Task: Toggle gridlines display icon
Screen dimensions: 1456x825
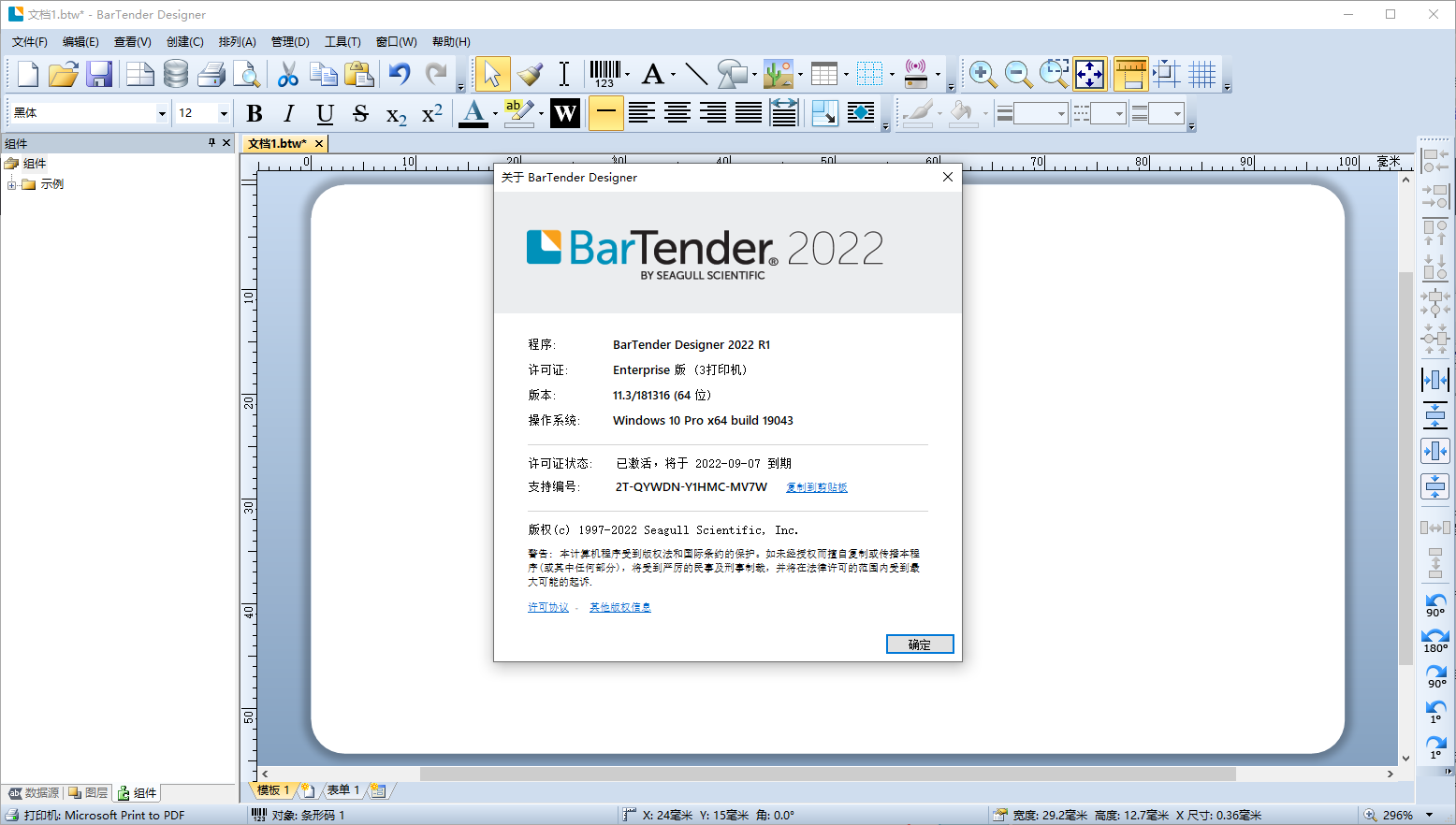Action: pos(1202,74)
